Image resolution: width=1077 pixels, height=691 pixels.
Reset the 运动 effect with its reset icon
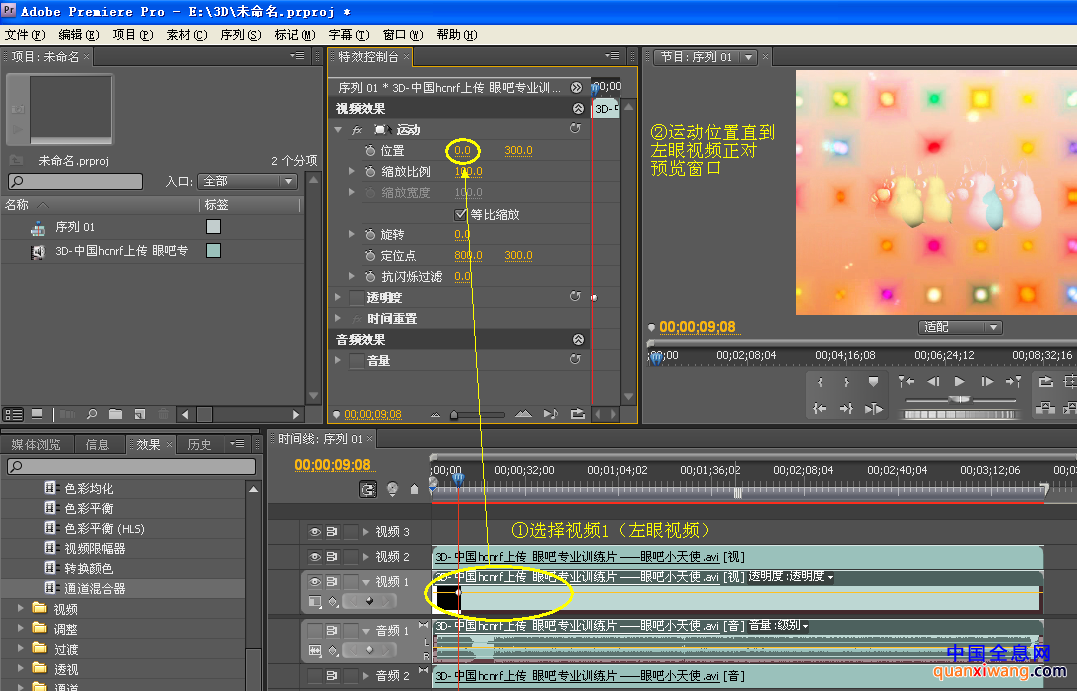click(575, 129)
